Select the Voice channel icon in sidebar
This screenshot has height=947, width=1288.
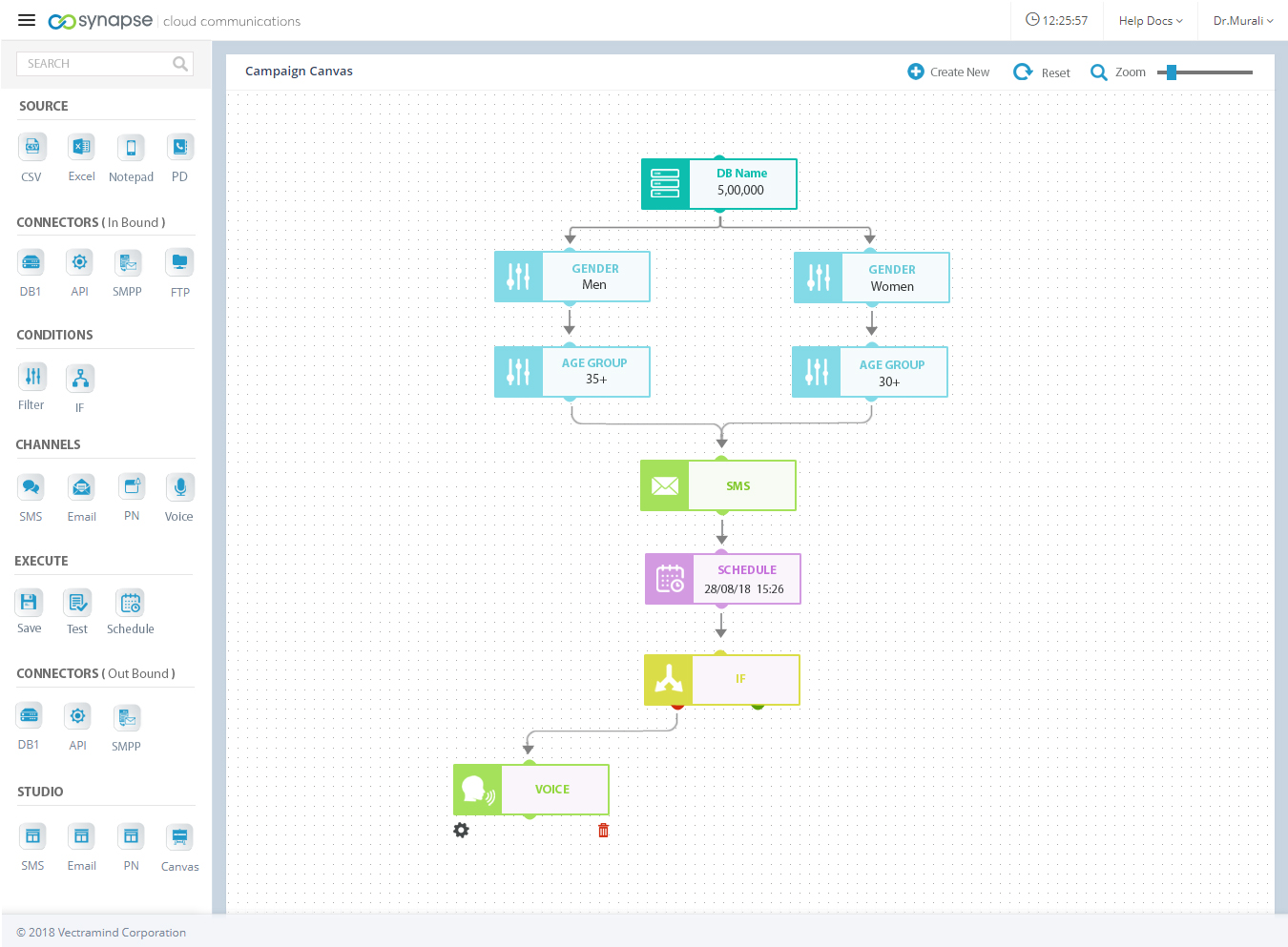click(179, 487)
